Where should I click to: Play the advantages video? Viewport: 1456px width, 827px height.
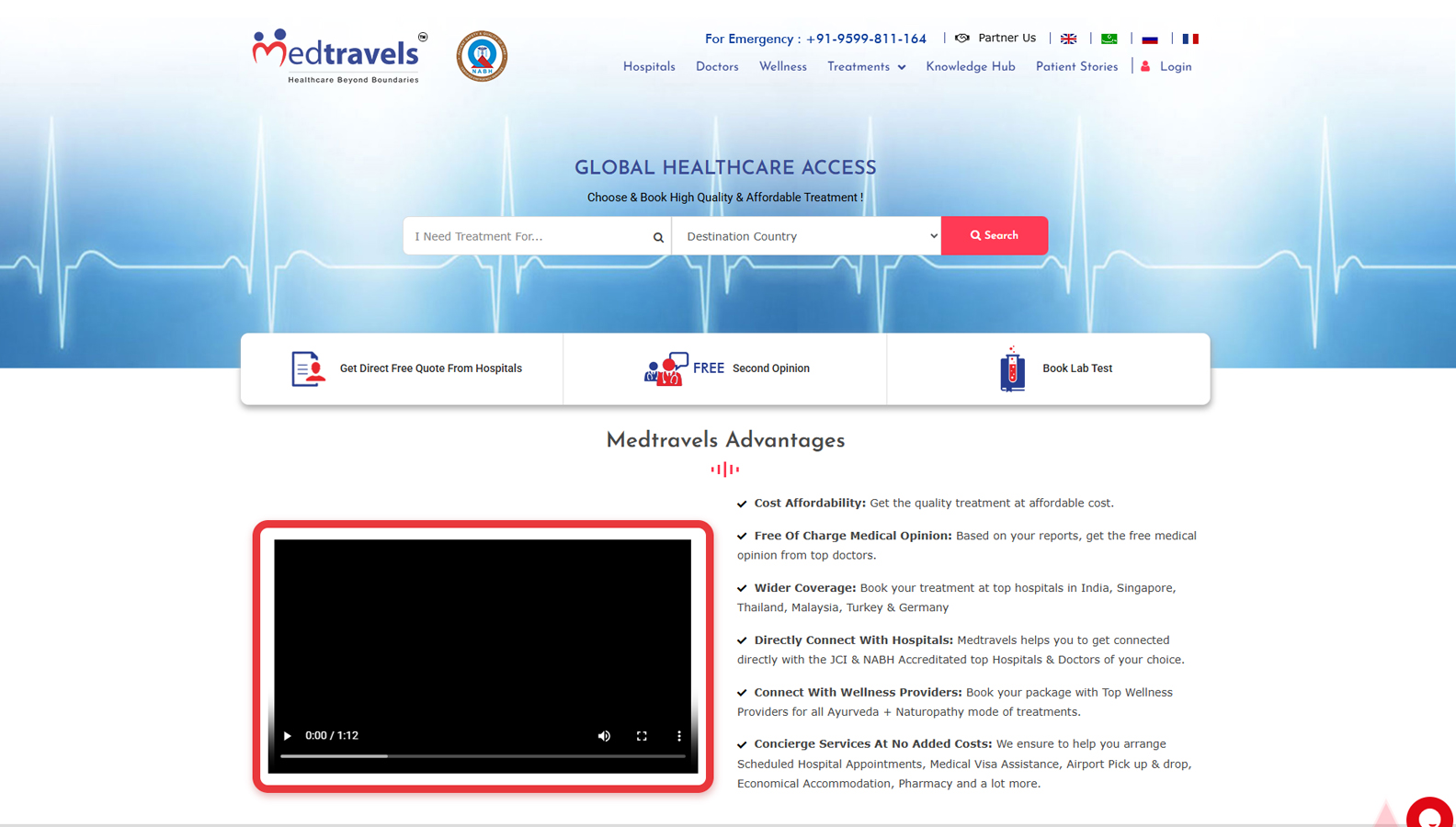point(288,735)
